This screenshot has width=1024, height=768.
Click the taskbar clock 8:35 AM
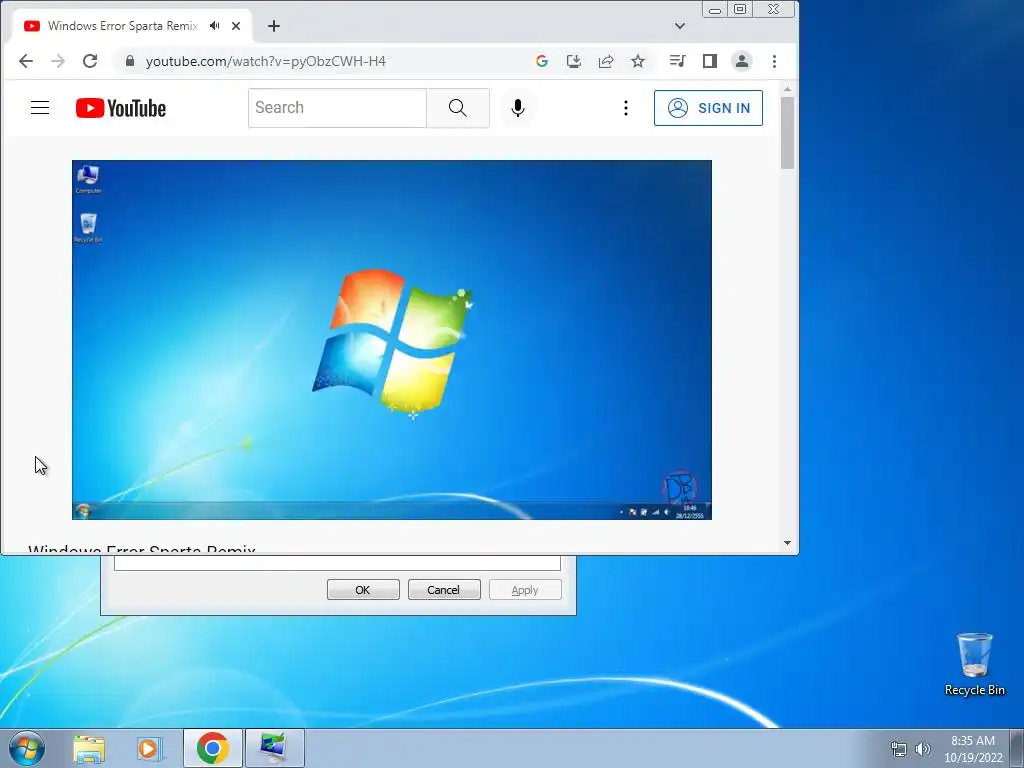pyautogui.click(x=973, y=749)
